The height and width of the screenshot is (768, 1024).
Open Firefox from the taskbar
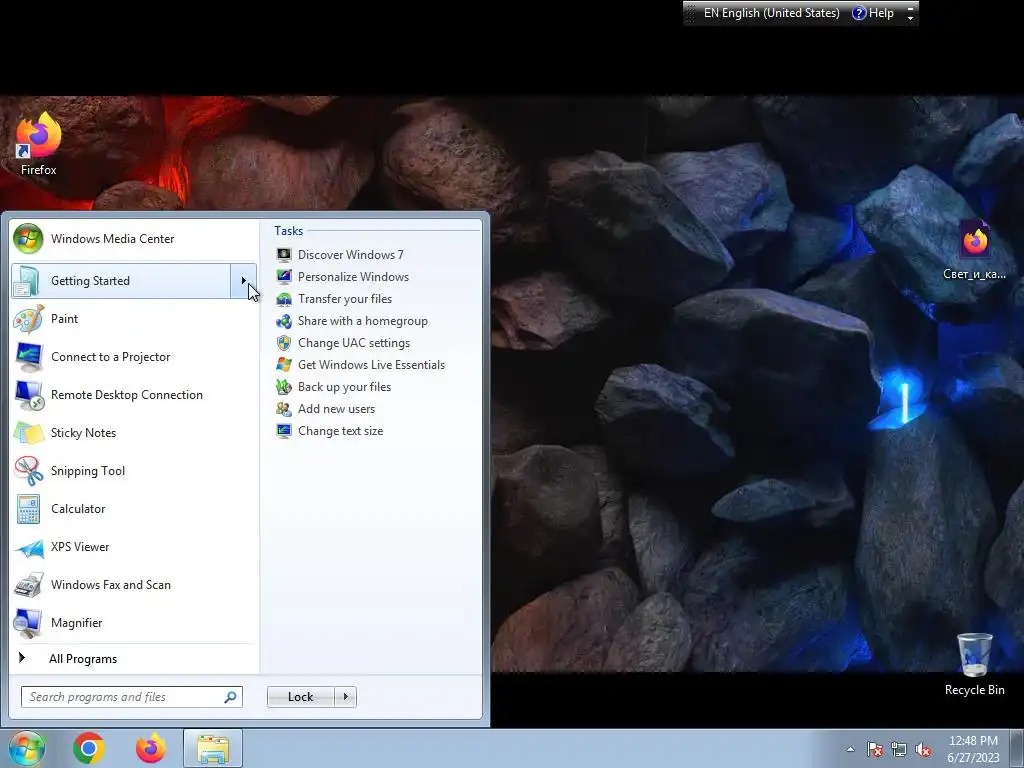[151, 748]
